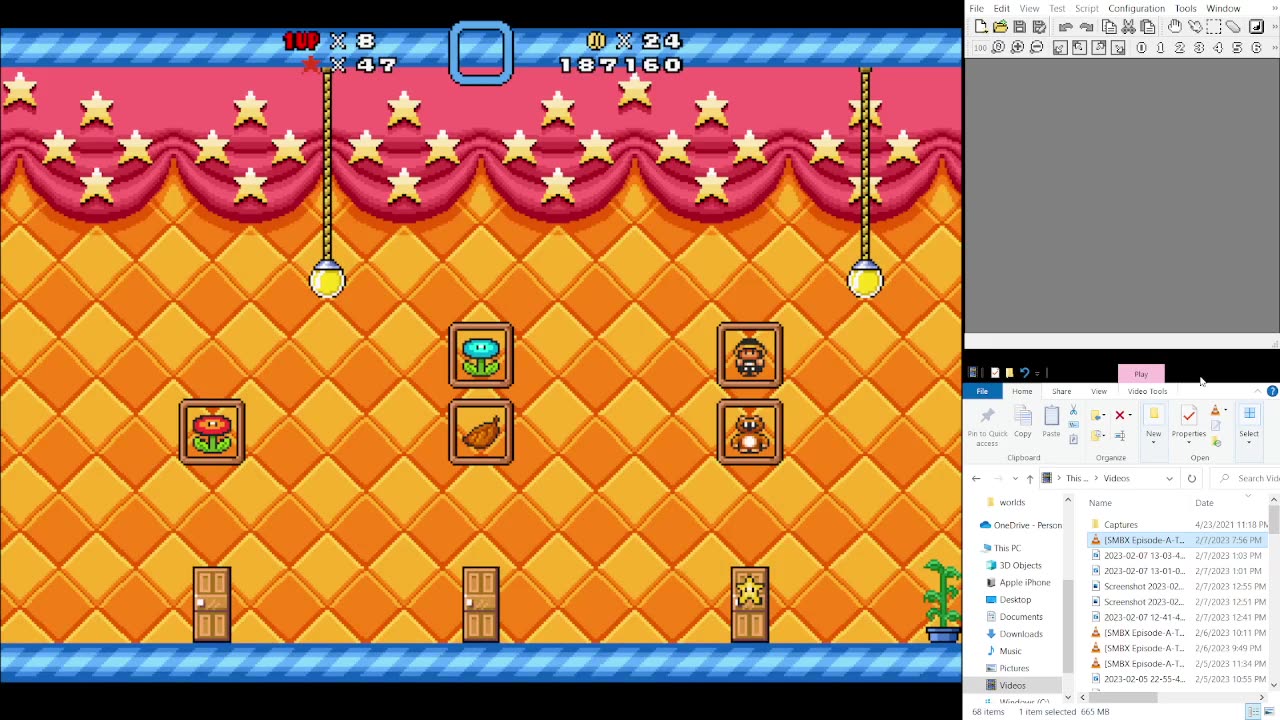Click the Copy button in Clipboard group
Screen dimensions: 1280x720
tap(1022, 420)
